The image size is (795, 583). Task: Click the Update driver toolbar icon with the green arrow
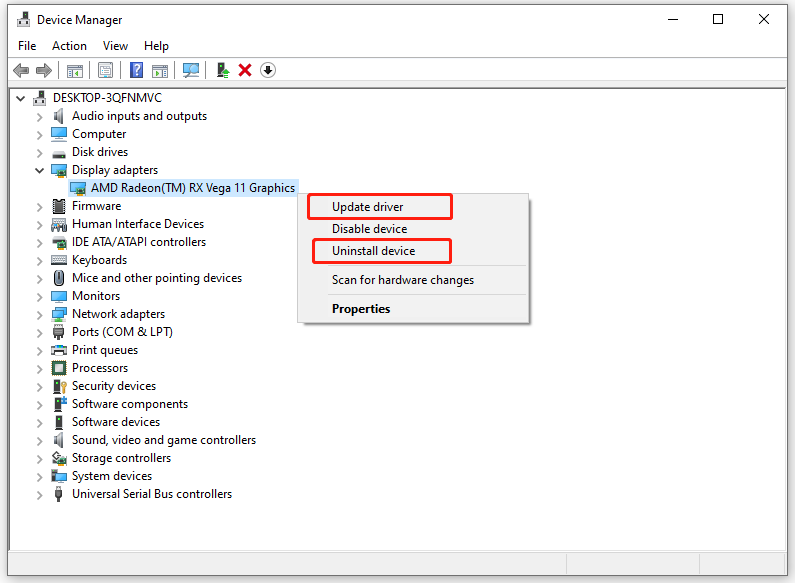tap(223, 70)
